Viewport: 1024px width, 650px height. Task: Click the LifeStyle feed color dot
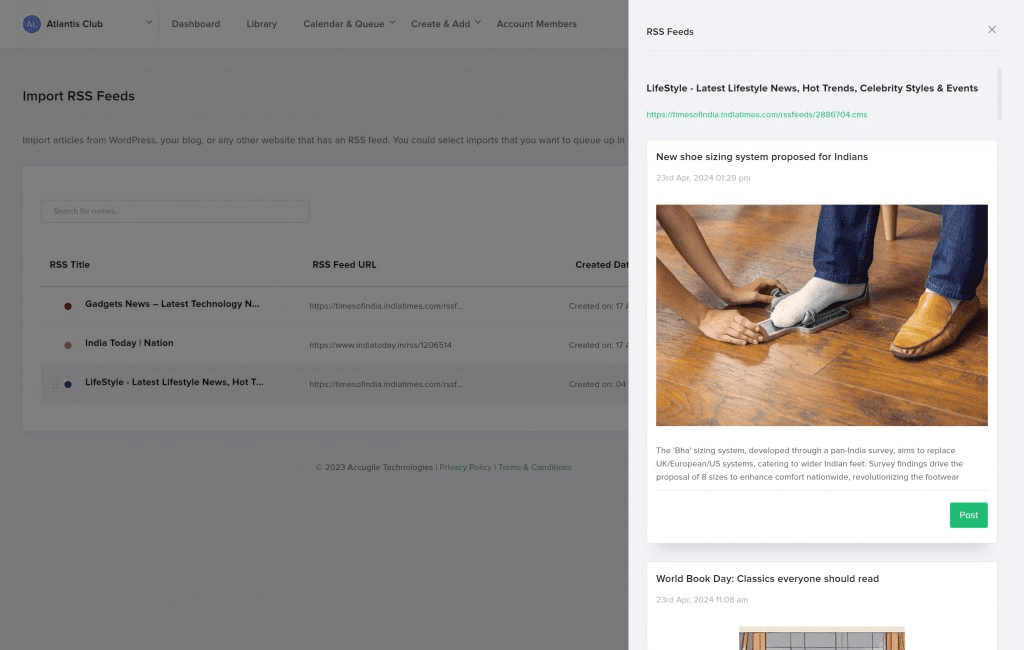coord(68,384)
